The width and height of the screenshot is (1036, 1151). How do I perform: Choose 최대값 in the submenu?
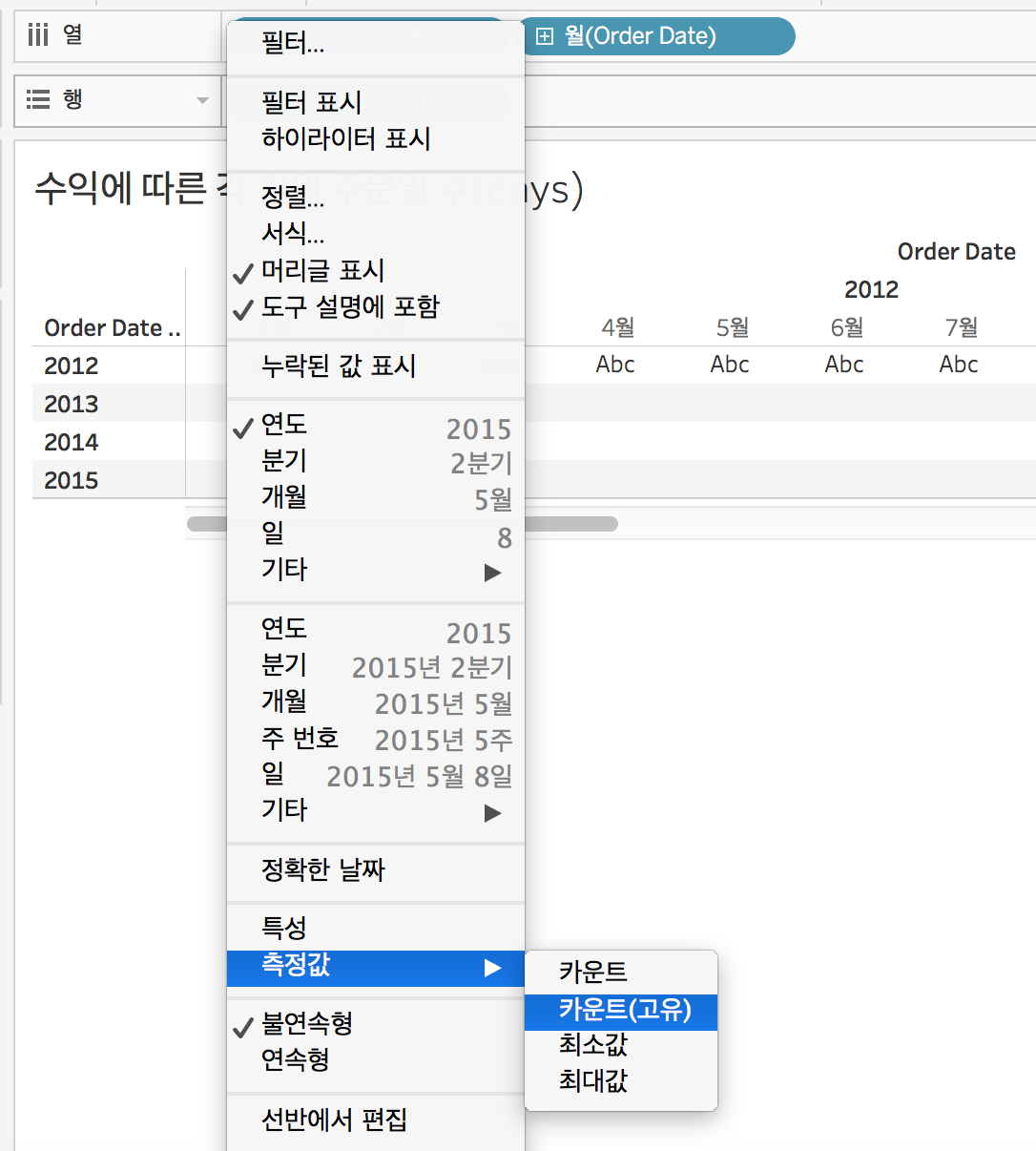[621, 1081]
